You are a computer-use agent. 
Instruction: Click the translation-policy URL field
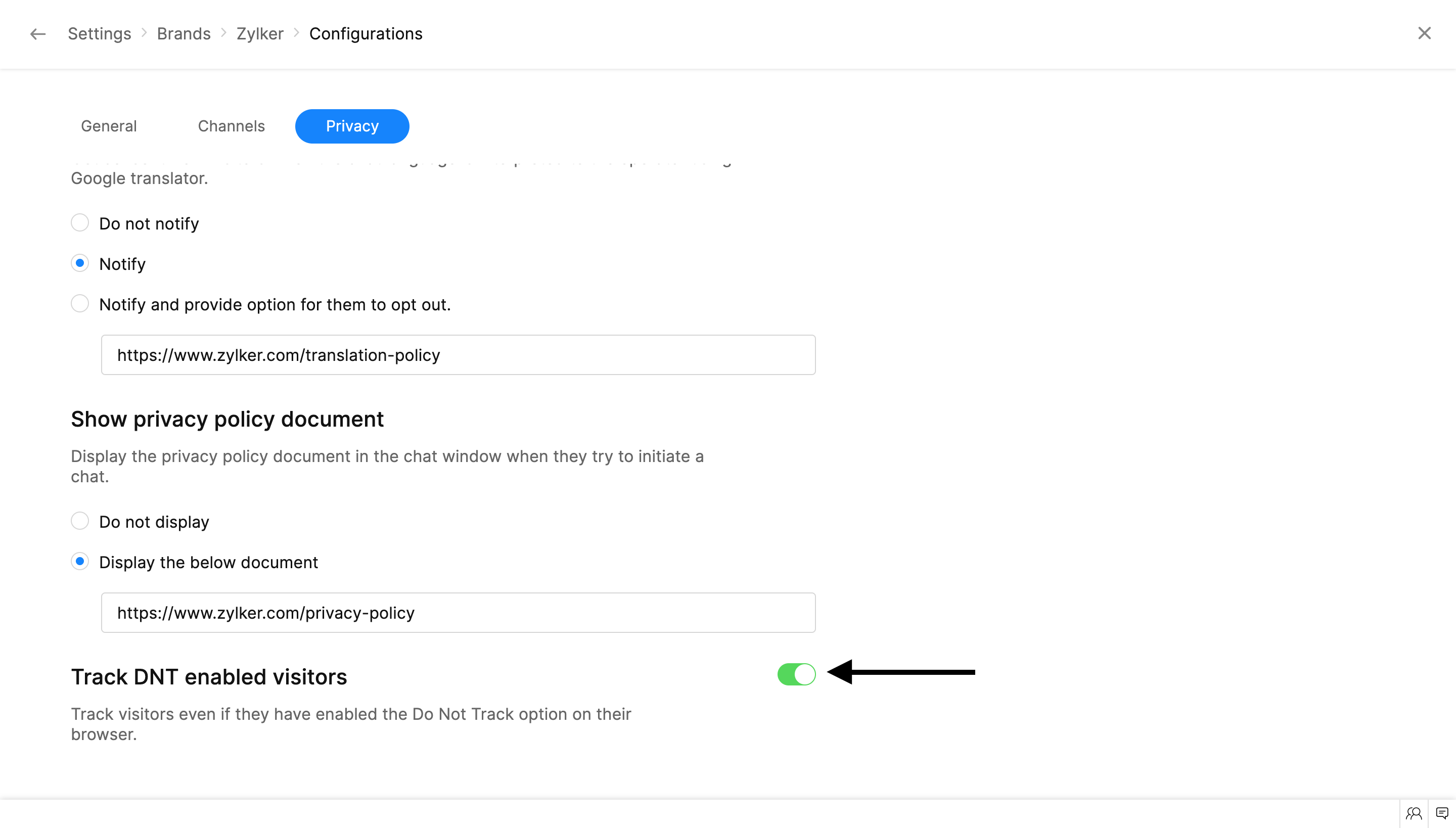point(459,355)
